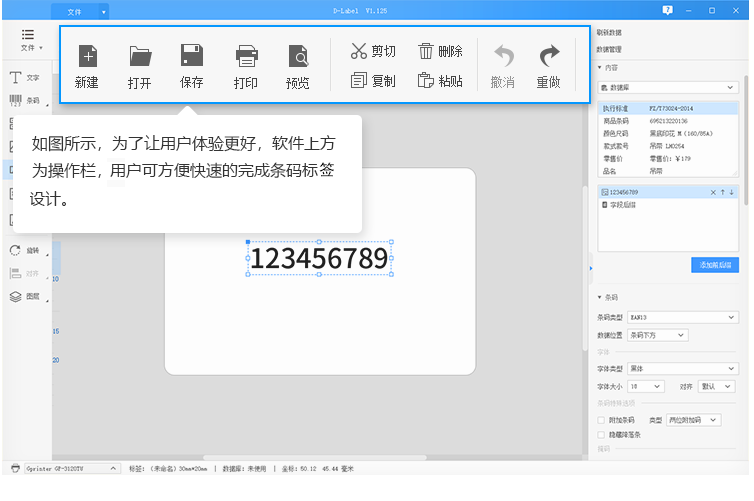This screenshot has width=754, height=501.
Task: Click 数据管理 in the right panel
Action: [x=609, y=48]
